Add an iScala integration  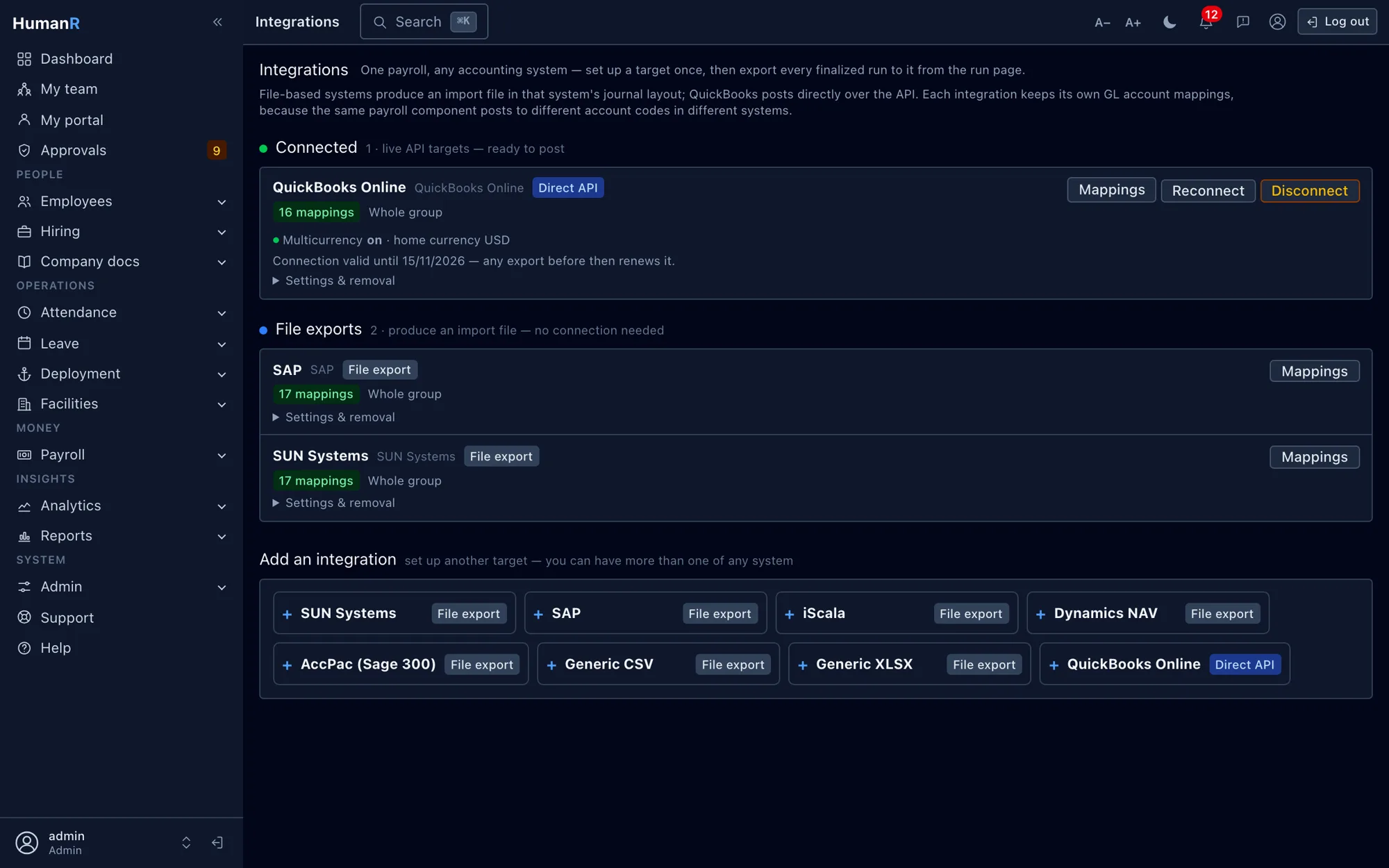pos(897,613)
